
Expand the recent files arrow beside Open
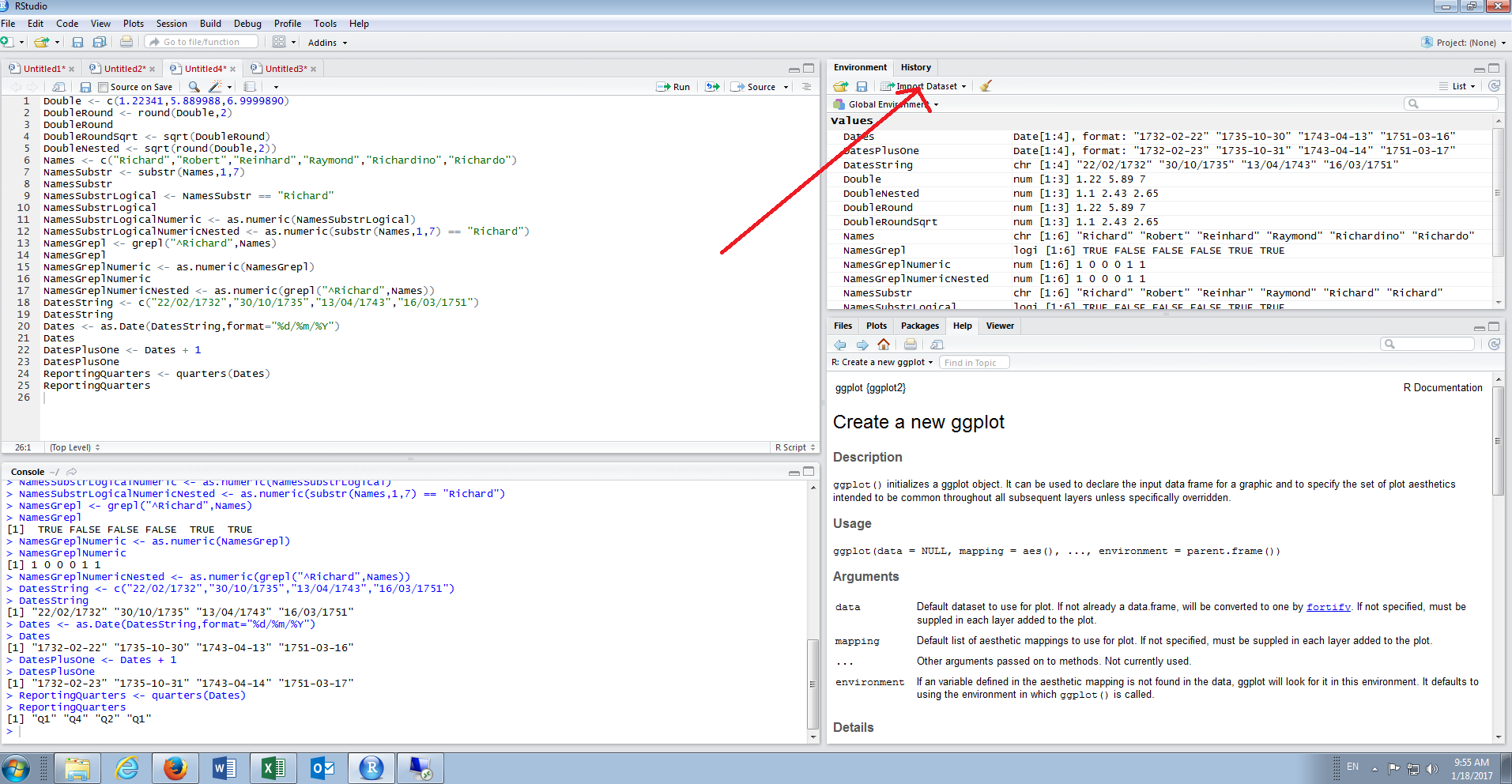pyautogui.click(x=57, y=43)
